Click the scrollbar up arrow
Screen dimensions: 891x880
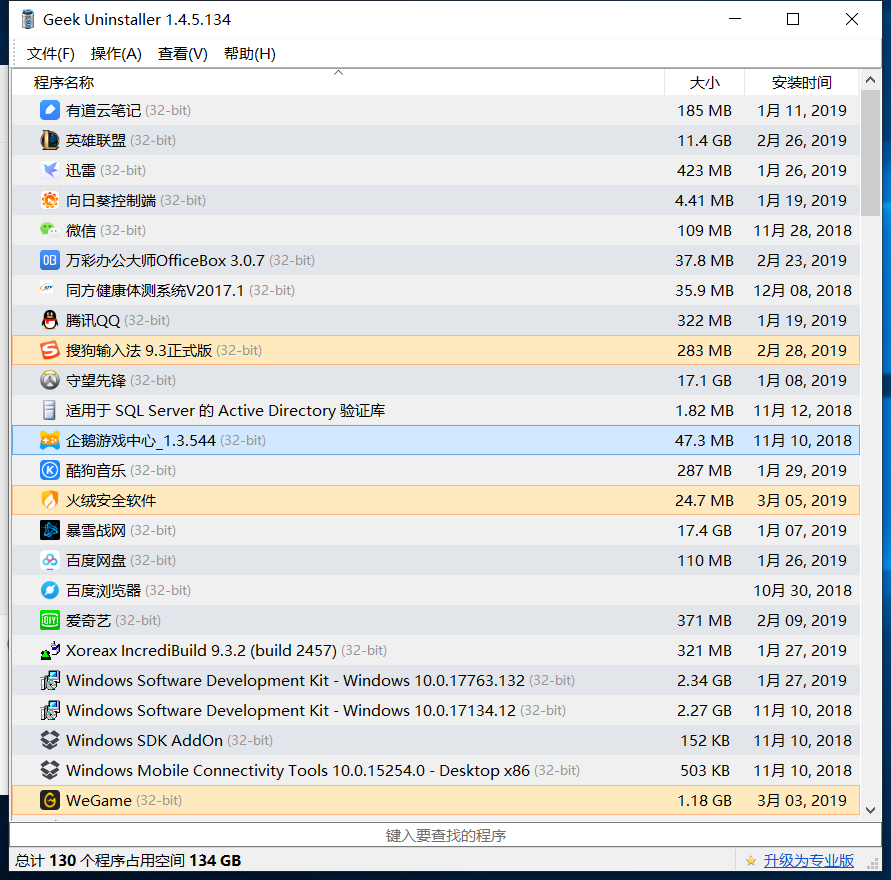870,80
